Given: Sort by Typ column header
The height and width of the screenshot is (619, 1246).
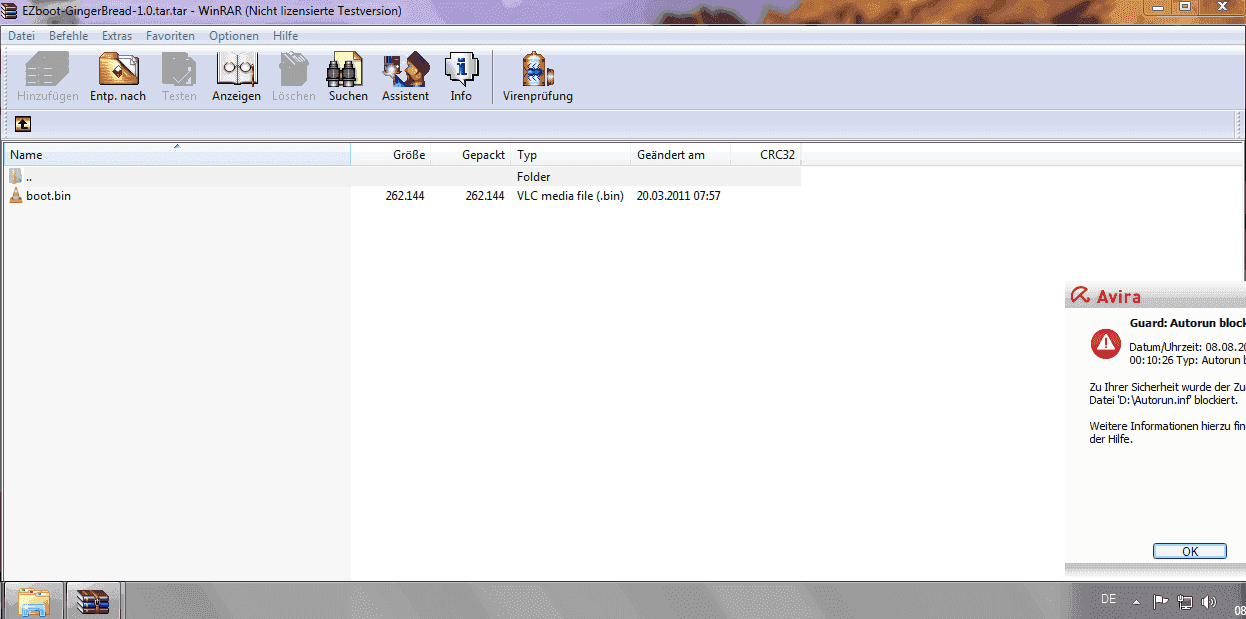Looking at the screenshot, I should [x=571, y=155].
